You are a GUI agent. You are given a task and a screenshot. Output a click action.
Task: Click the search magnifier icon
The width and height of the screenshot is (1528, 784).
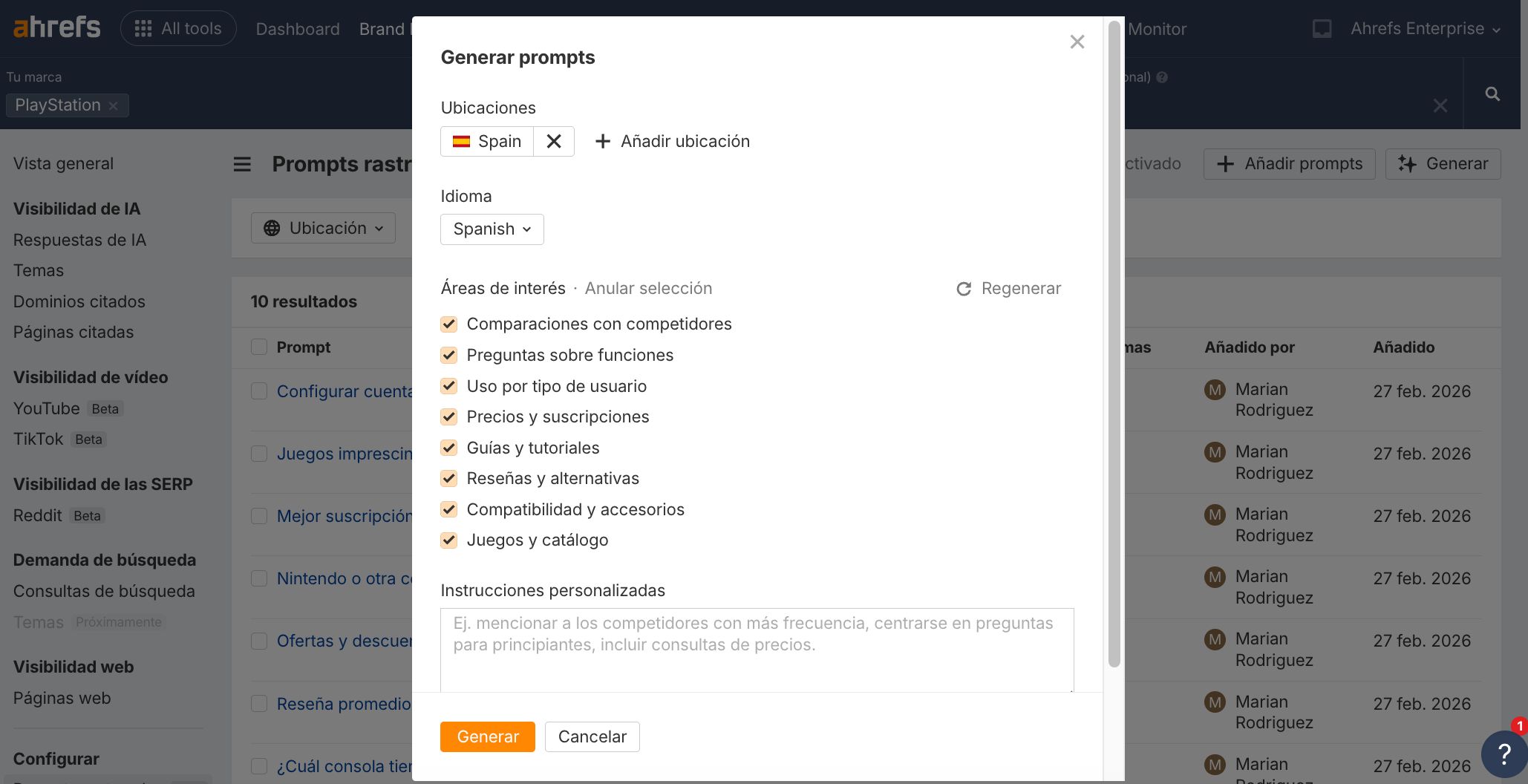pyautogui.click(x=1492, y=94)
